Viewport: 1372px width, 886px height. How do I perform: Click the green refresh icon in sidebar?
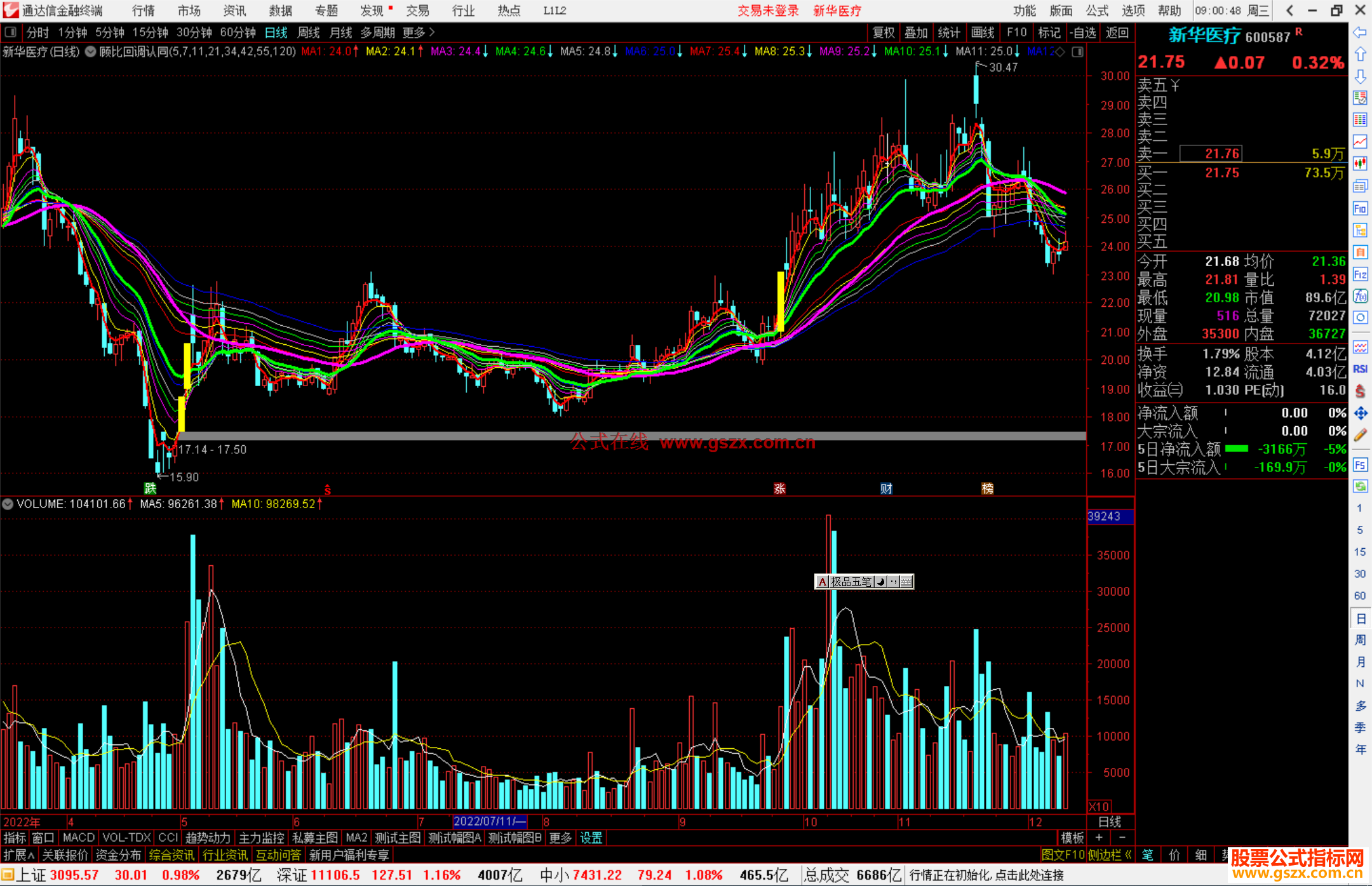coord(1360,487)
